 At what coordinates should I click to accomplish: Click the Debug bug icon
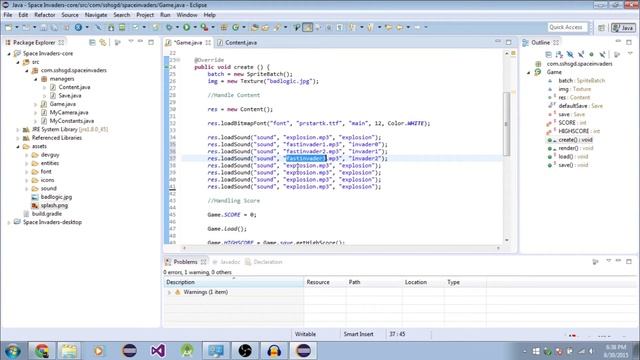click(169, 27)
